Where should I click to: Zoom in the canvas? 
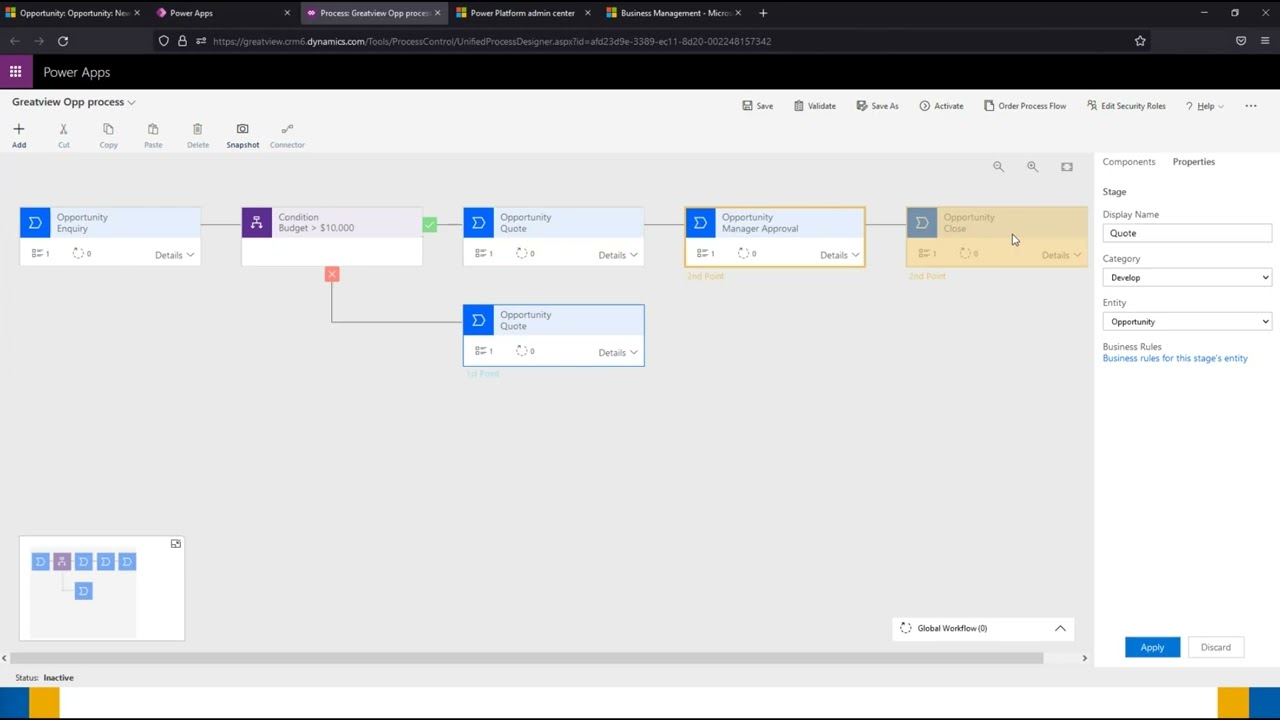1032,167
